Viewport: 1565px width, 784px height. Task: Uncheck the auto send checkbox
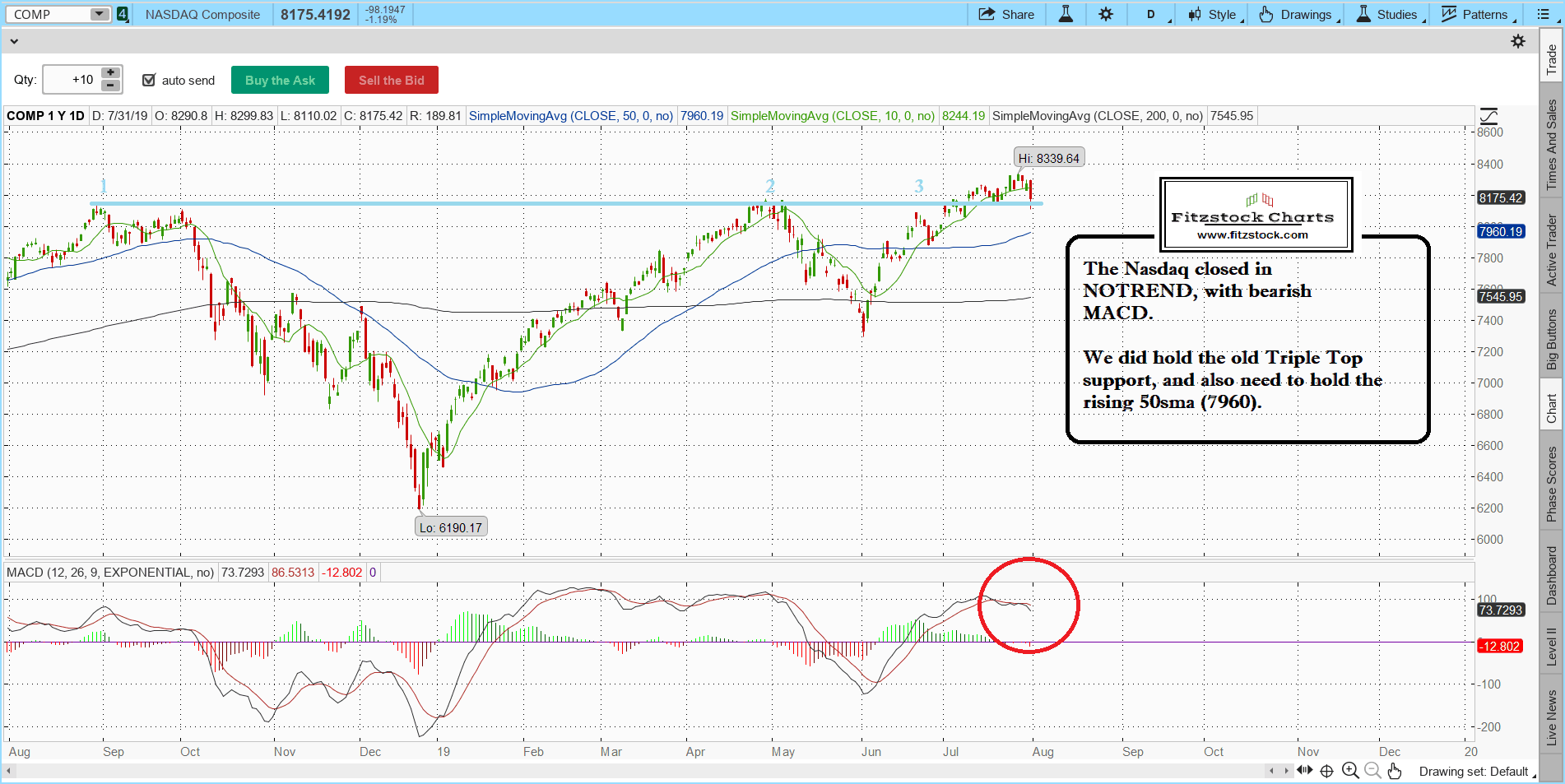[x=149, y=80]
